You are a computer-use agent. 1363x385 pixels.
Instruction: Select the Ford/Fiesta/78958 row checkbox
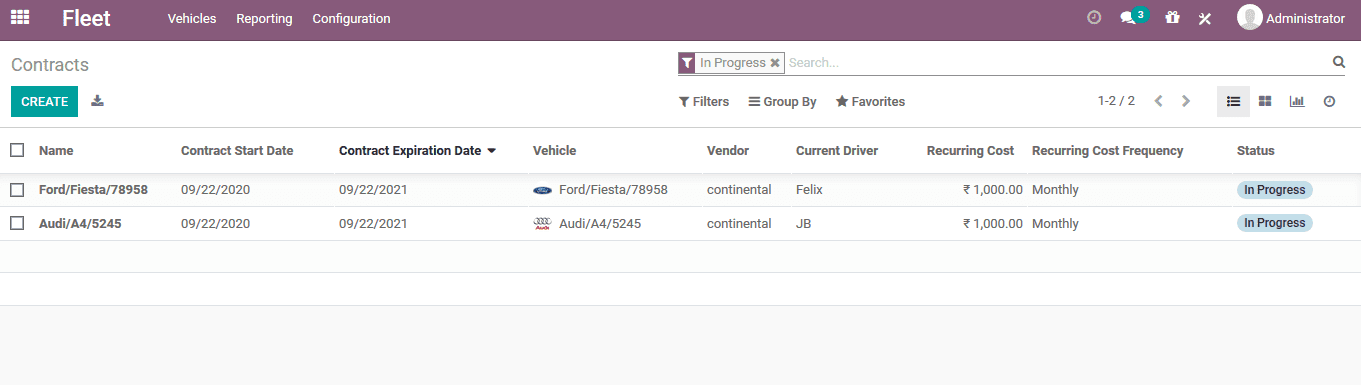coord(17,190)
